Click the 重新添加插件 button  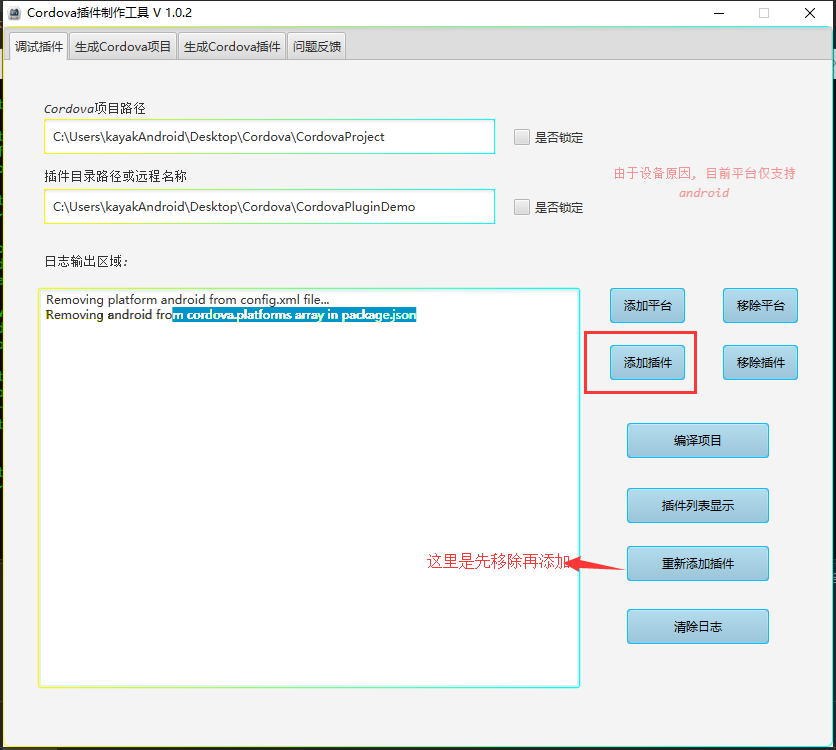[x=698, y=563]
